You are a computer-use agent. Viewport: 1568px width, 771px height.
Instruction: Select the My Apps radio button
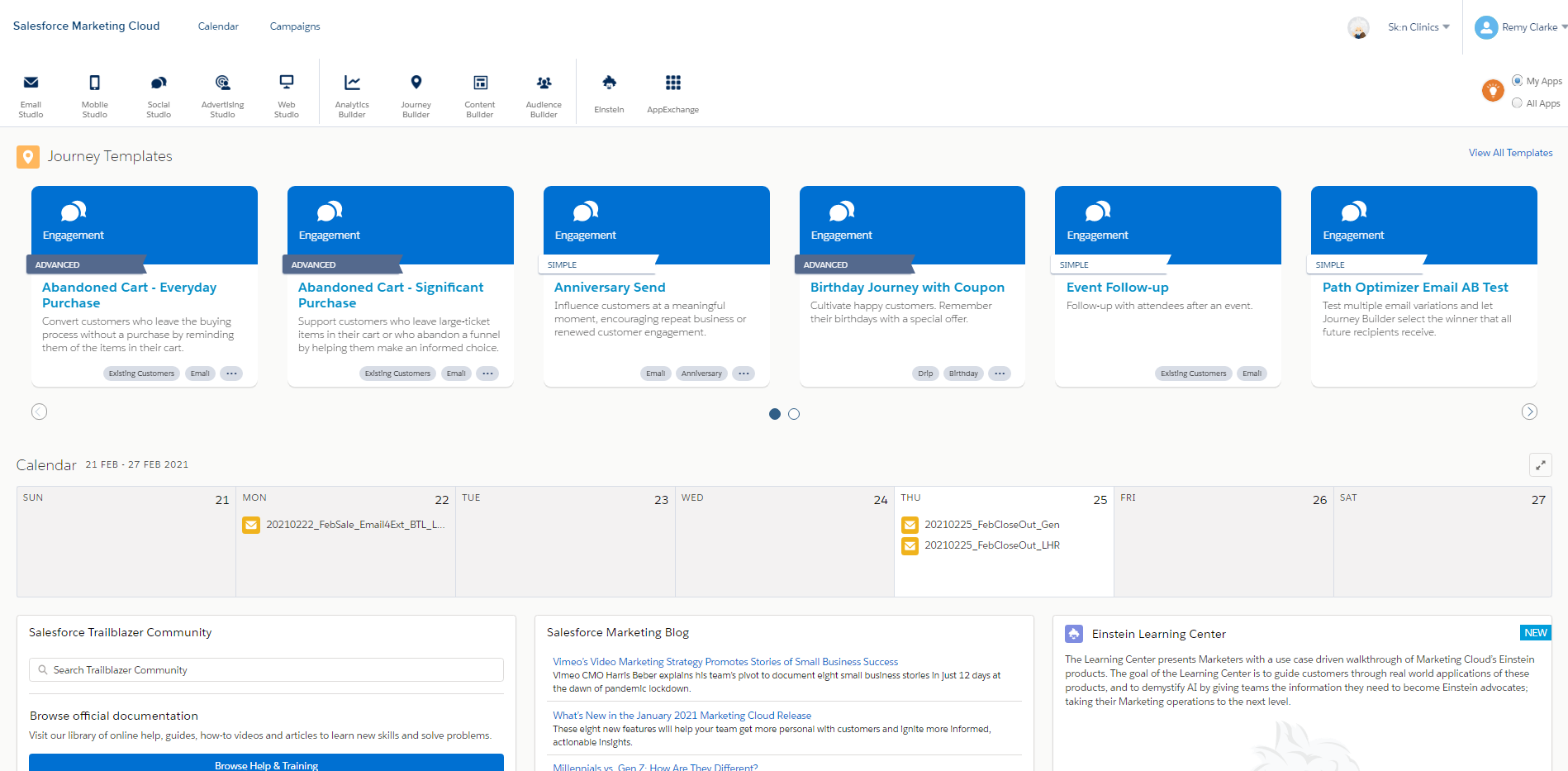tap(1518, 81)
